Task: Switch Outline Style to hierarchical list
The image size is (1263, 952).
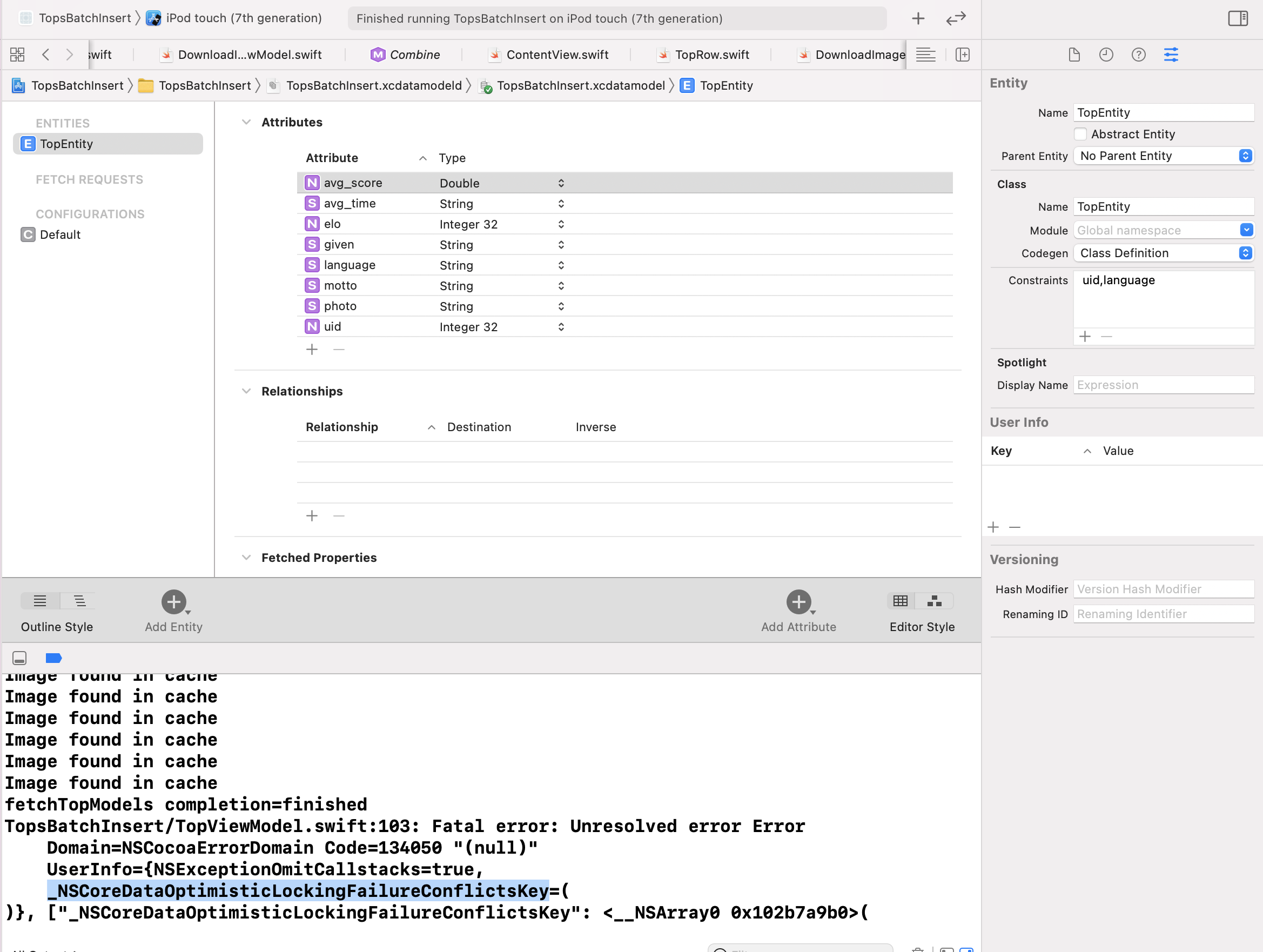Action: [x=78, y=601]
